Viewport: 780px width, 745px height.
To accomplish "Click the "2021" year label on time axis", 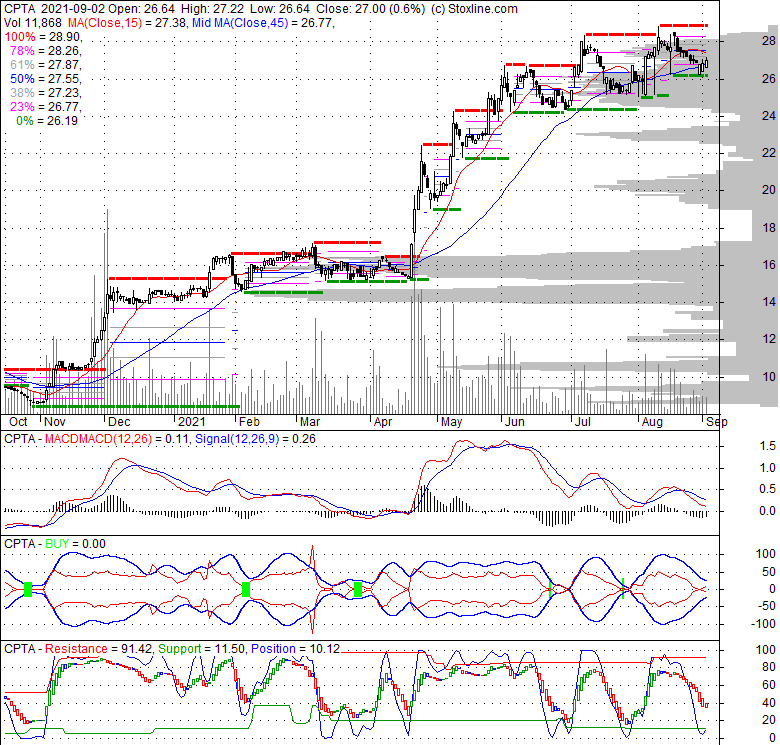I will pyautogui.click(x=192, y=422).
